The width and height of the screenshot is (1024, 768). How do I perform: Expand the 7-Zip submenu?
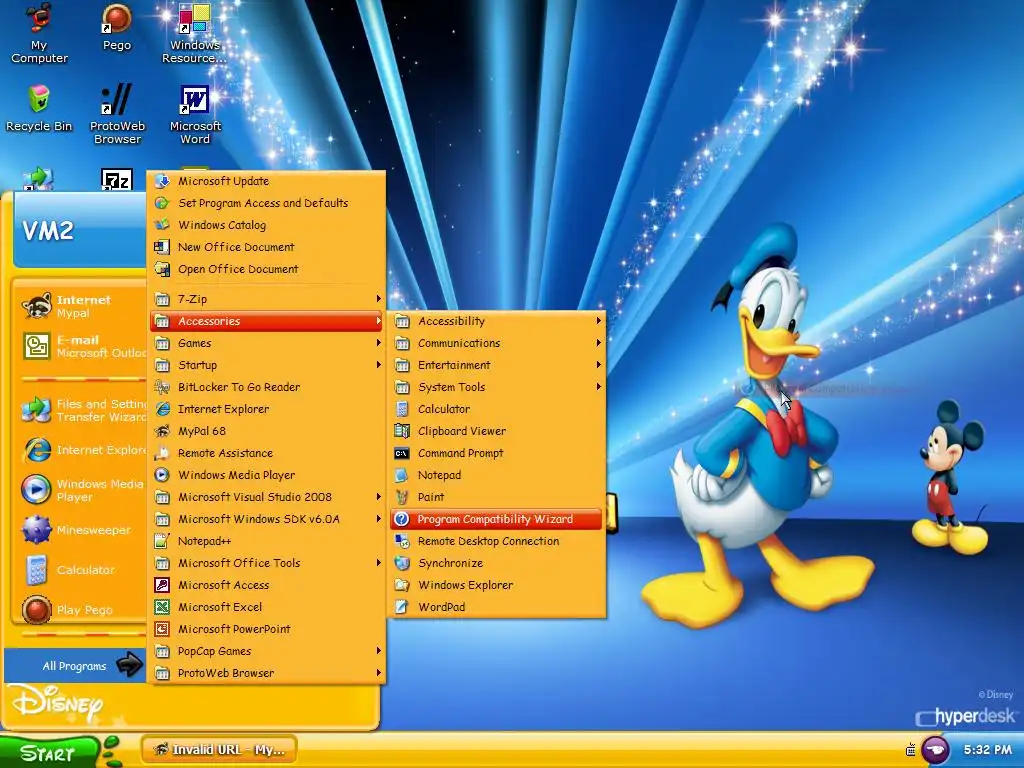click(x=266, y=299)
